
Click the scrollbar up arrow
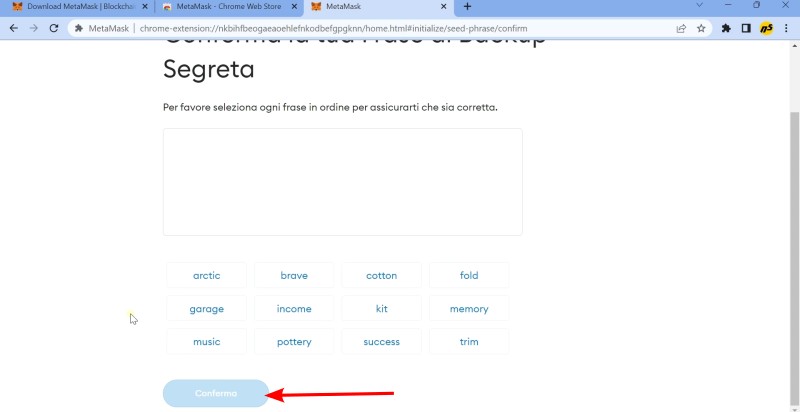[x=795, y=45]
